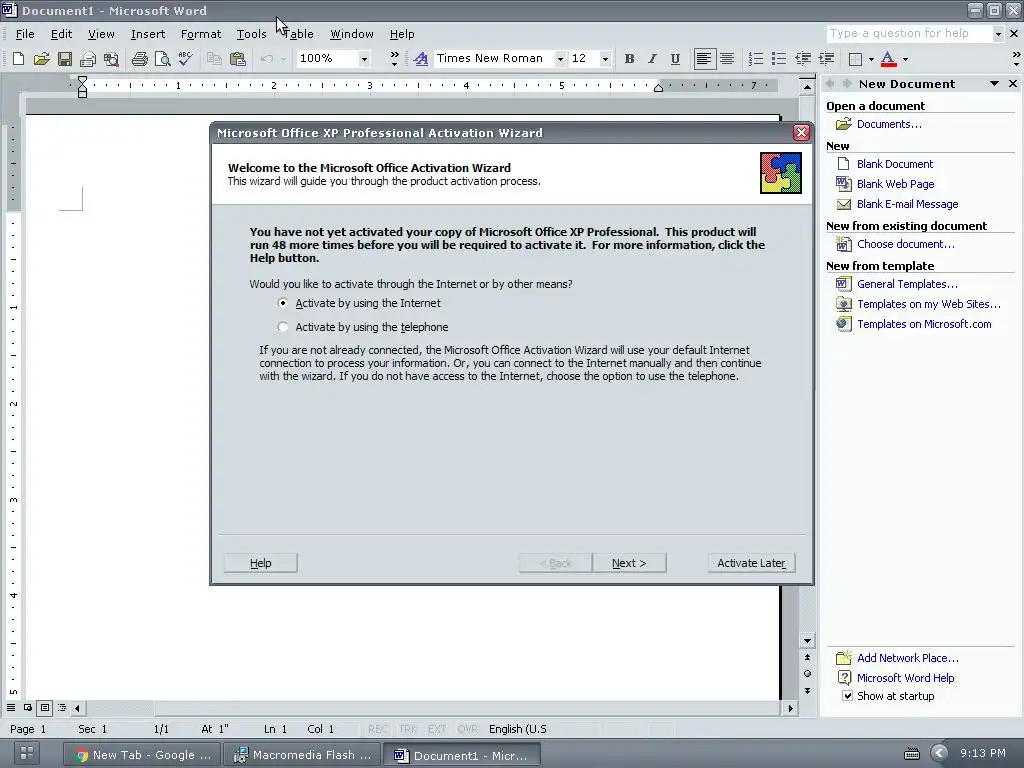Click the Next > button in wizard
The width and height of the screenshot is (1024, 768).
(x=629, y=563)
